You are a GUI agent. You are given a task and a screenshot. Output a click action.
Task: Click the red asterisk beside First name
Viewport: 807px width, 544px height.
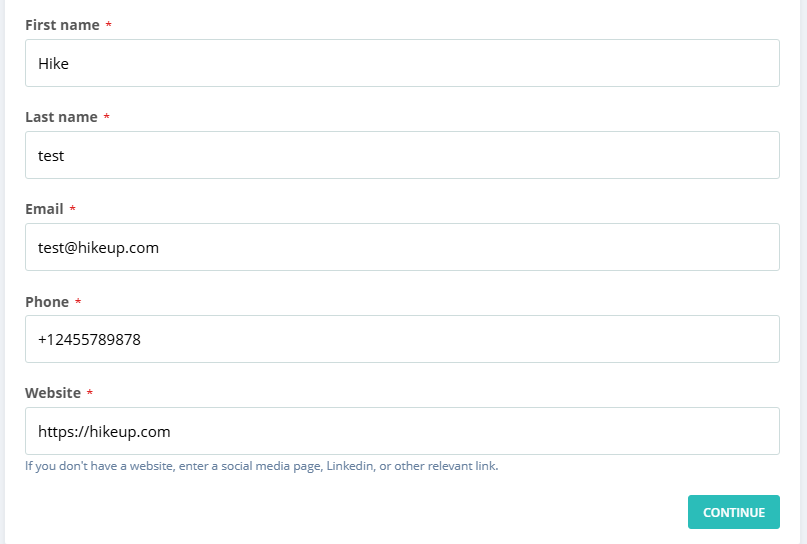click(109, 25)
